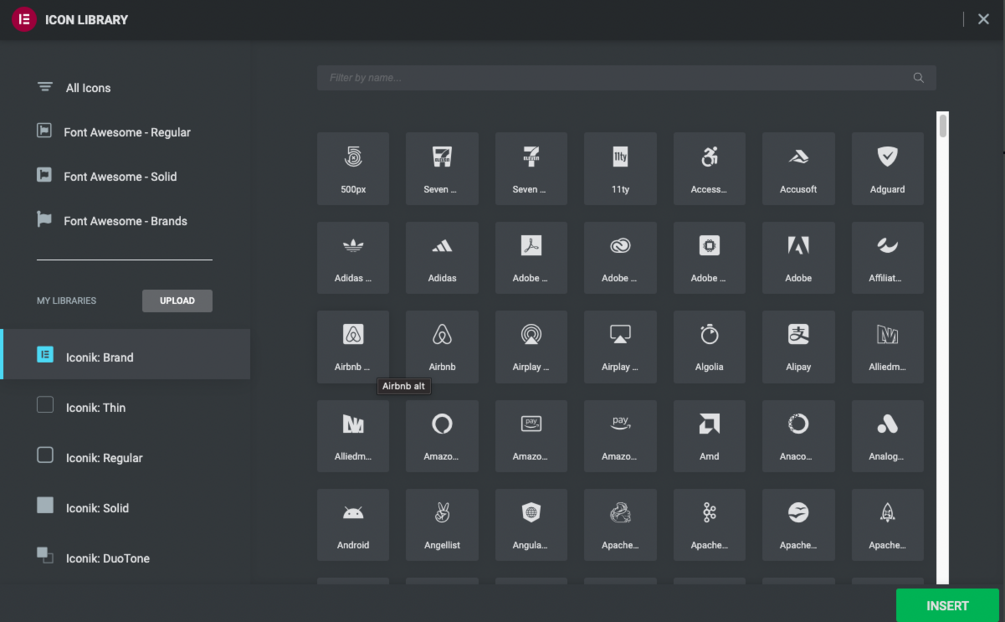Select the plain Adobe 'A' logo icon
The height and width of the screenshot is (622, 1005).
click(x=798, y=258)
